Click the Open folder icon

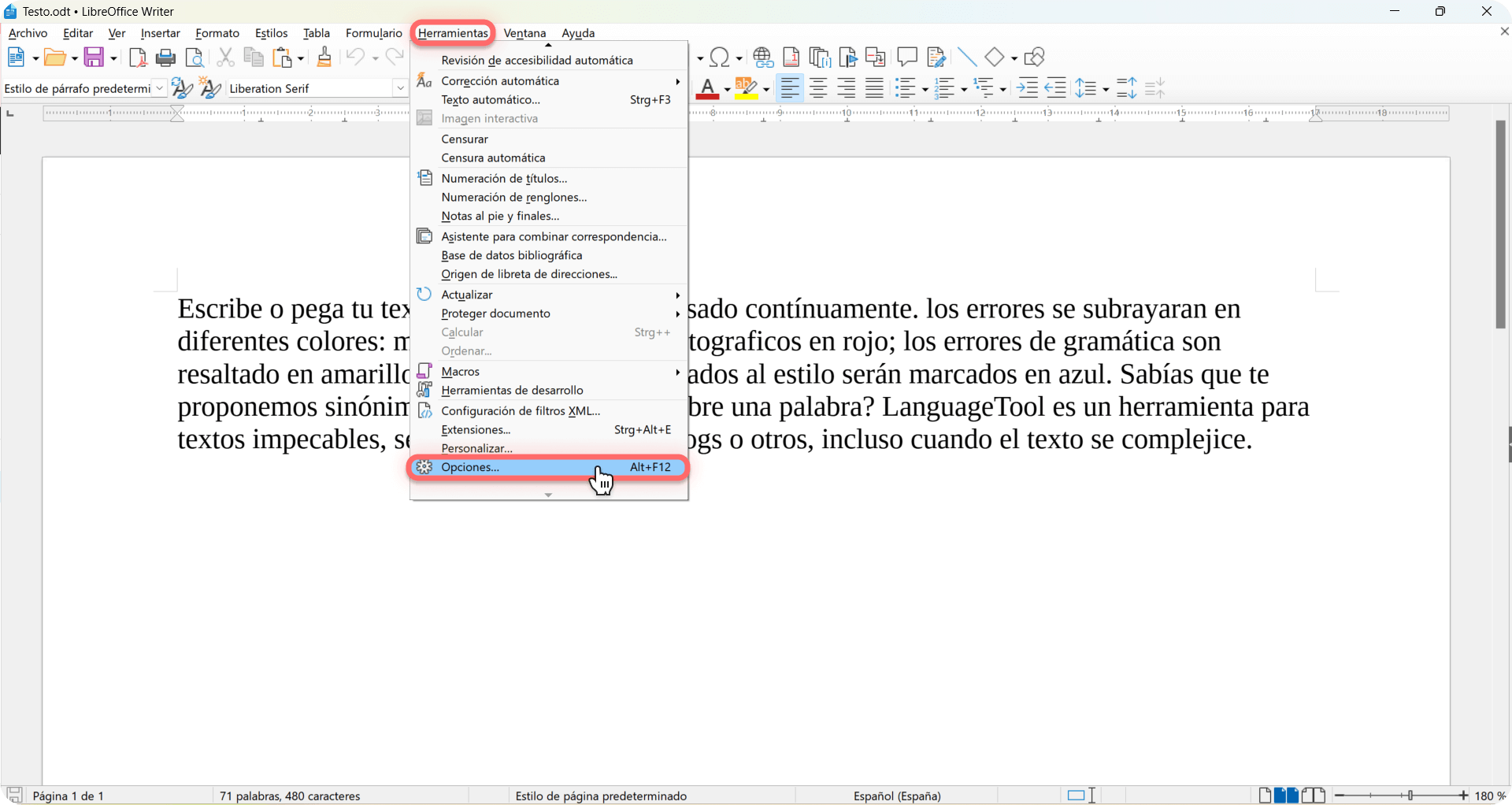[54, 57]
